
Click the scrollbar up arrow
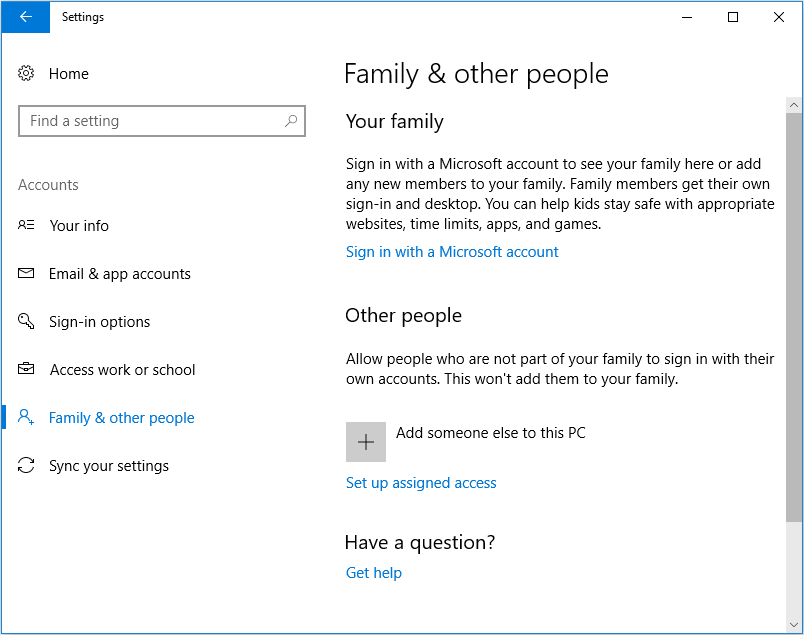[794, 105]
